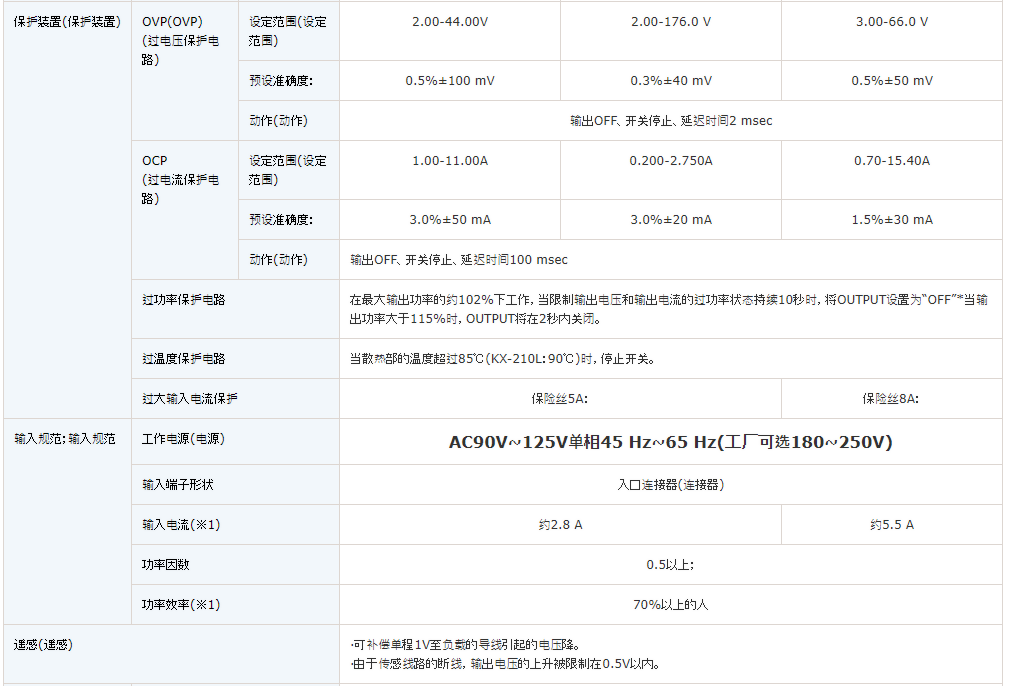Screen dimensions: 1012x686
Task: Click the 过功率保护电路 row label
Action: pos(184,299)
